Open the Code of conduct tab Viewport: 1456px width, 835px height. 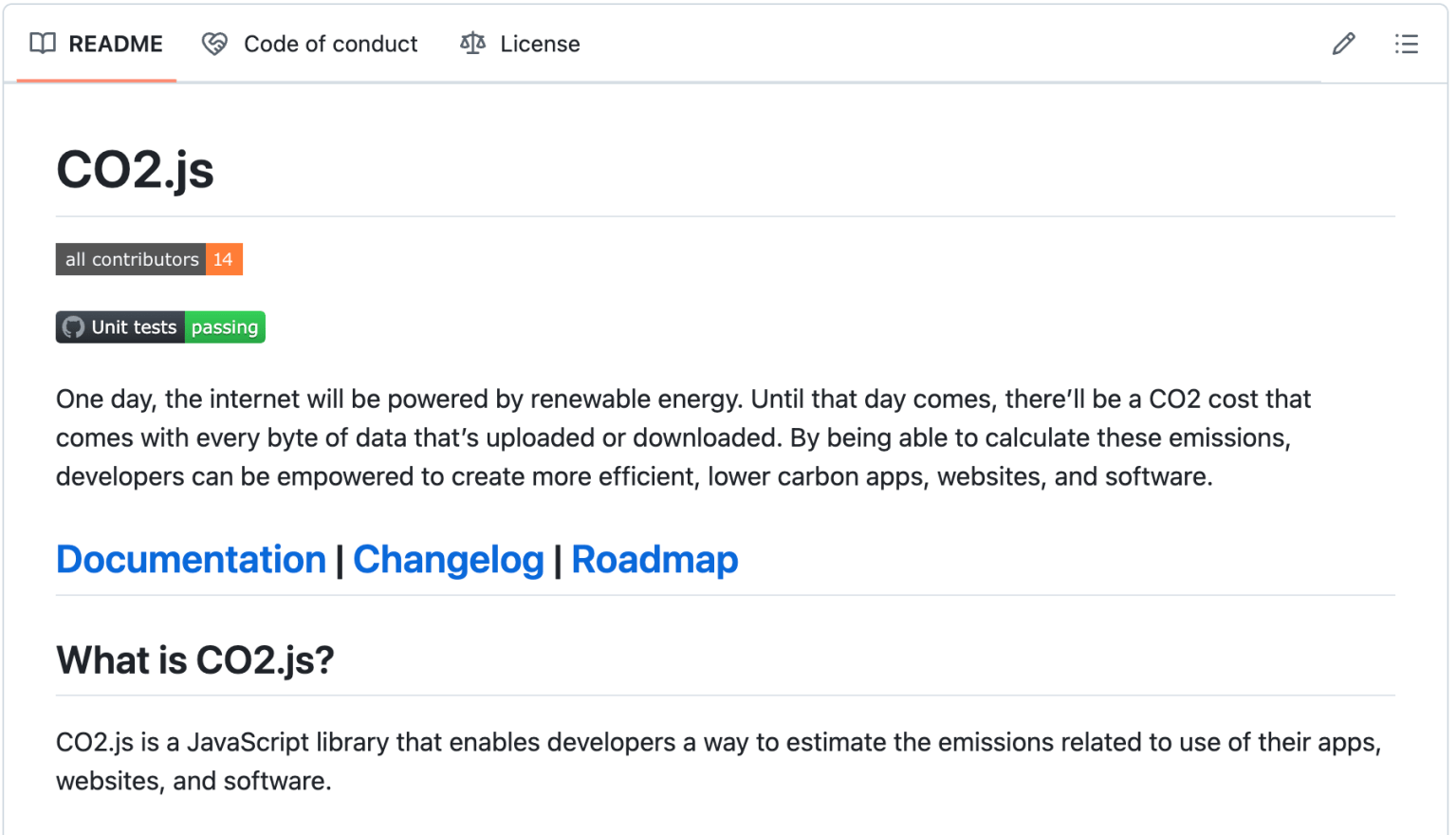[330, 43]
